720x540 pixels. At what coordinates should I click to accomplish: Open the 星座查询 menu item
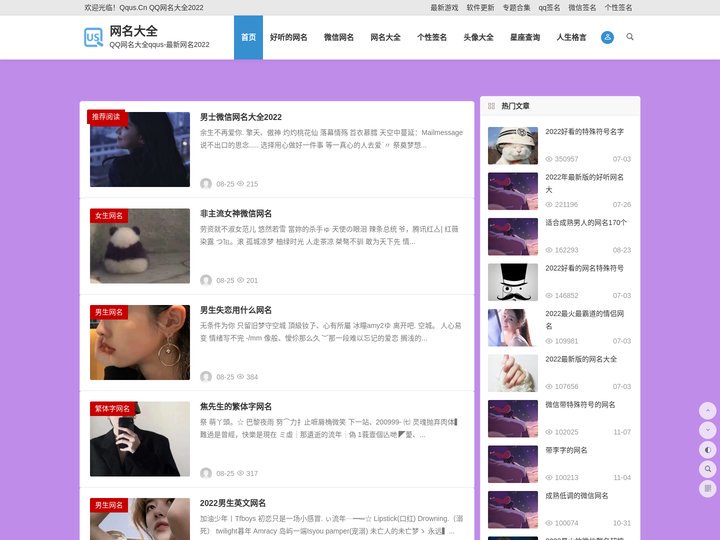[525, 37]
